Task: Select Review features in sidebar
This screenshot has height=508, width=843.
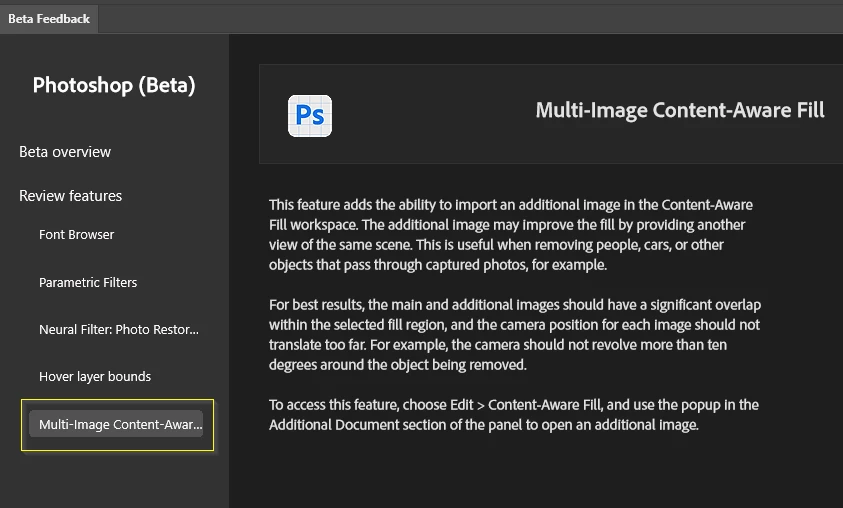Action: tap(70, 196)
